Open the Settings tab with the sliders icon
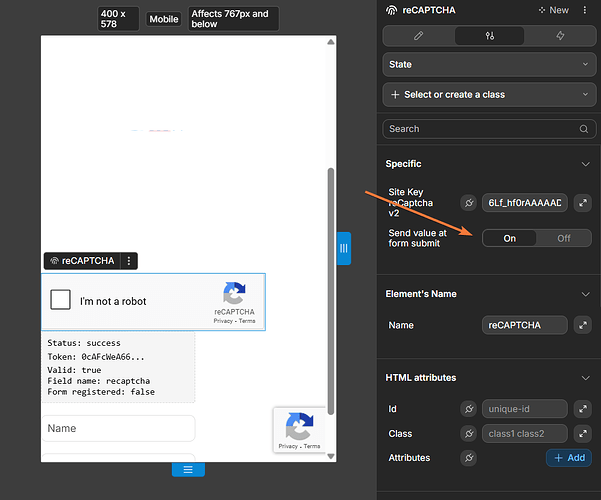Image resolution: width=601 pixels, height=500 pixels. click(489, 36)
